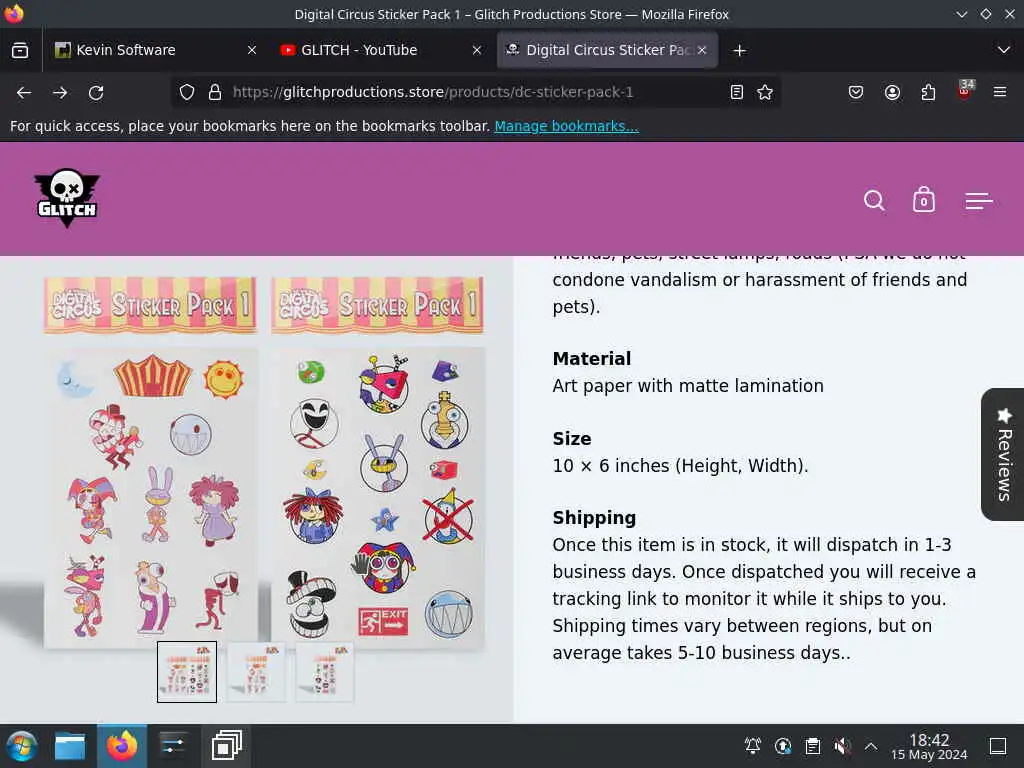Click the Manage bookmarks link
Screen dimensions: 1024x768
coord(566,126)
